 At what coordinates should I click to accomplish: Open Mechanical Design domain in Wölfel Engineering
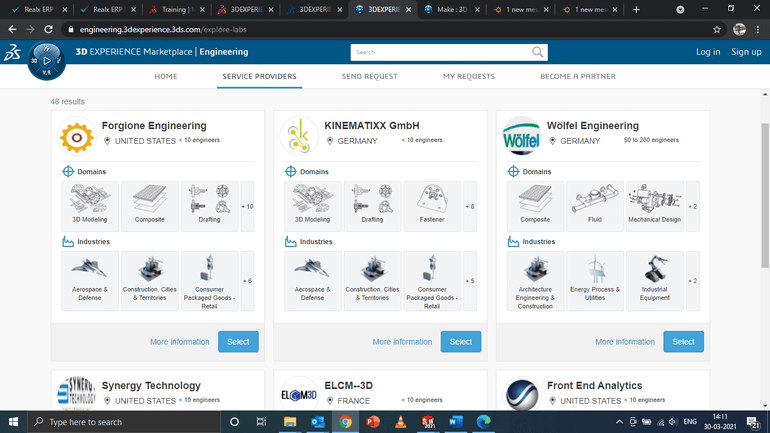click(x=655, y=206)
